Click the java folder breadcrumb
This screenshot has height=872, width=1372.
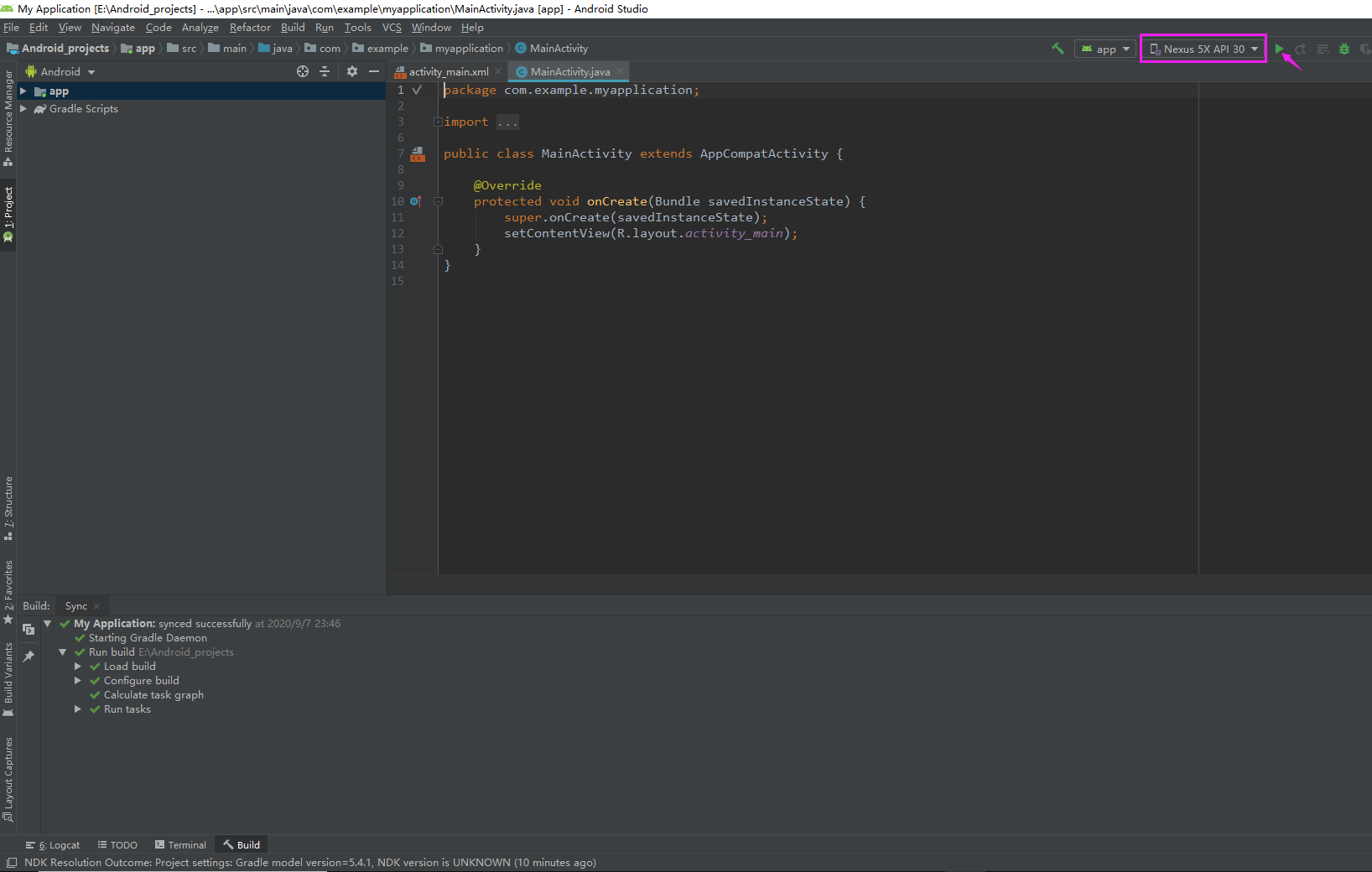pos(276,49)
